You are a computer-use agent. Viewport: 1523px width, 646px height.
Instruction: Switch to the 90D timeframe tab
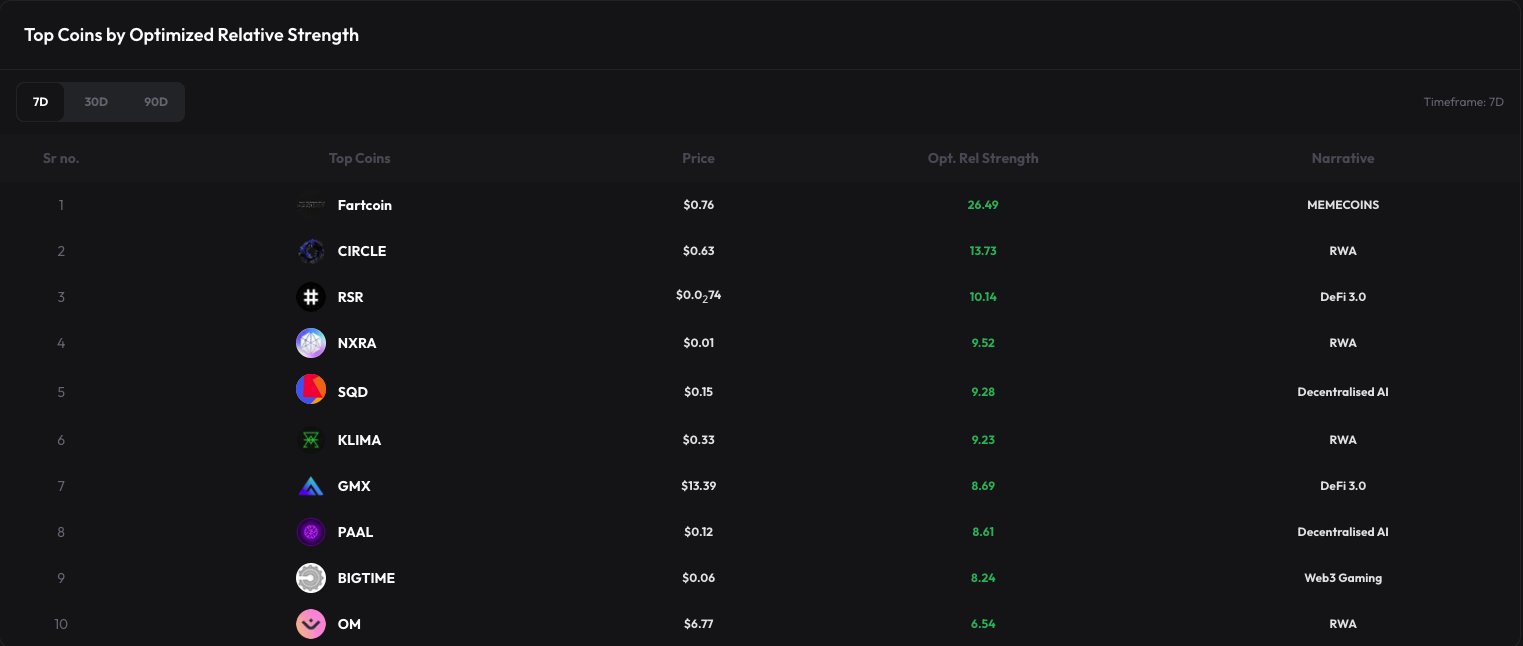156,101
